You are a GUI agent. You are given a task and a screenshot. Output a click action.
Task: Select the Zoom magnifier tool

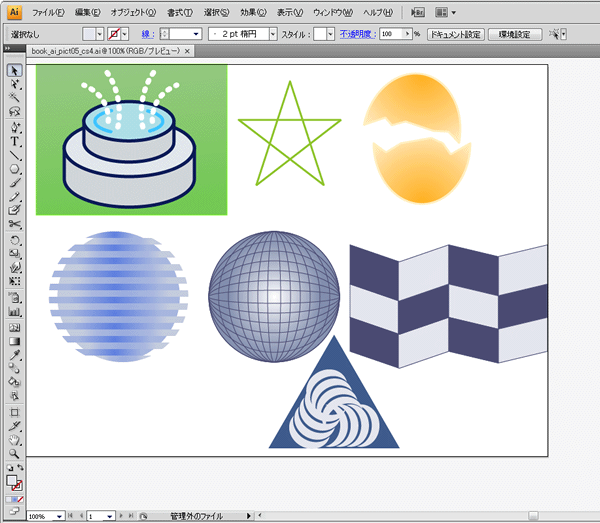click(15, 453)
